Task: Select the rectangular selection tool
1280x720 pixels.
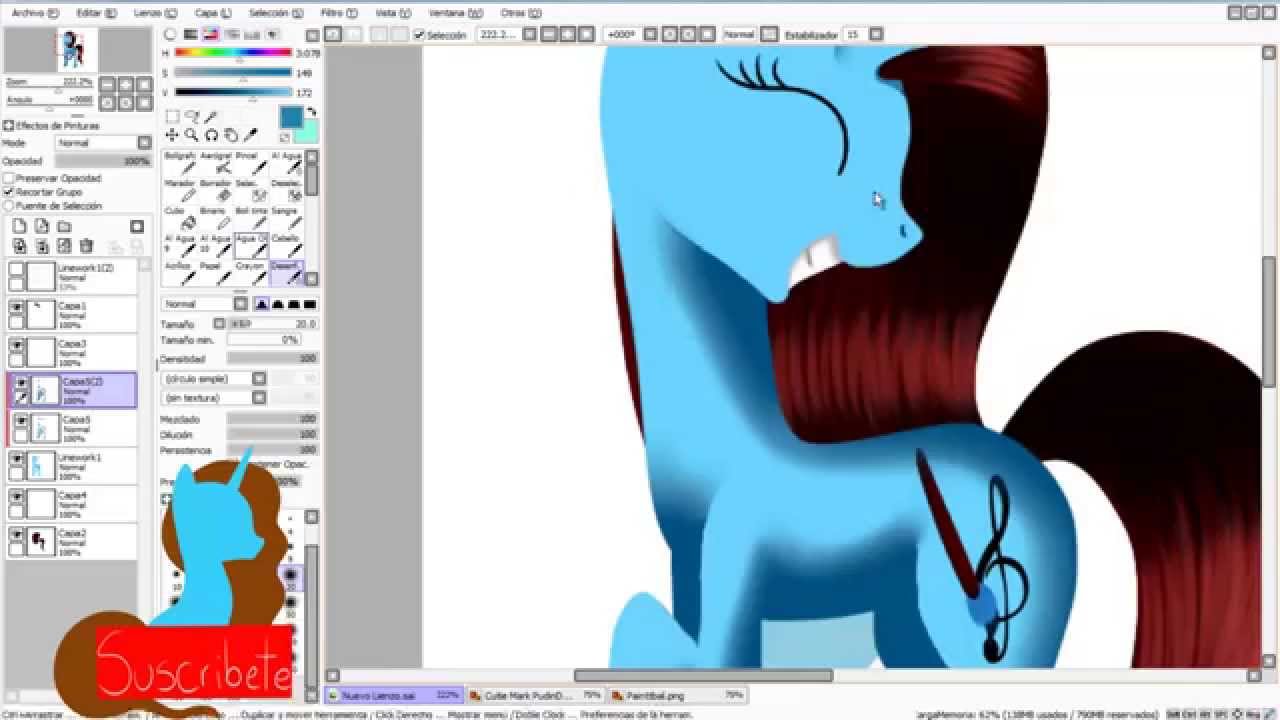Action: click(172, 117)
